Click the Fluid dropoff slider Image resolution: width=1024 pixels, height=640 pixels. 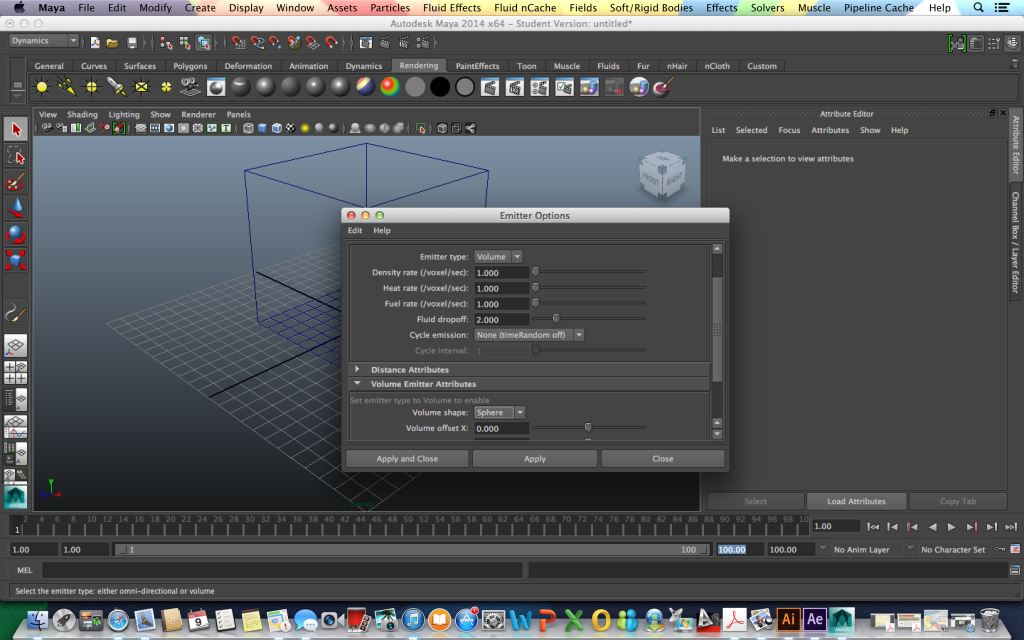[x=557, y=318]
